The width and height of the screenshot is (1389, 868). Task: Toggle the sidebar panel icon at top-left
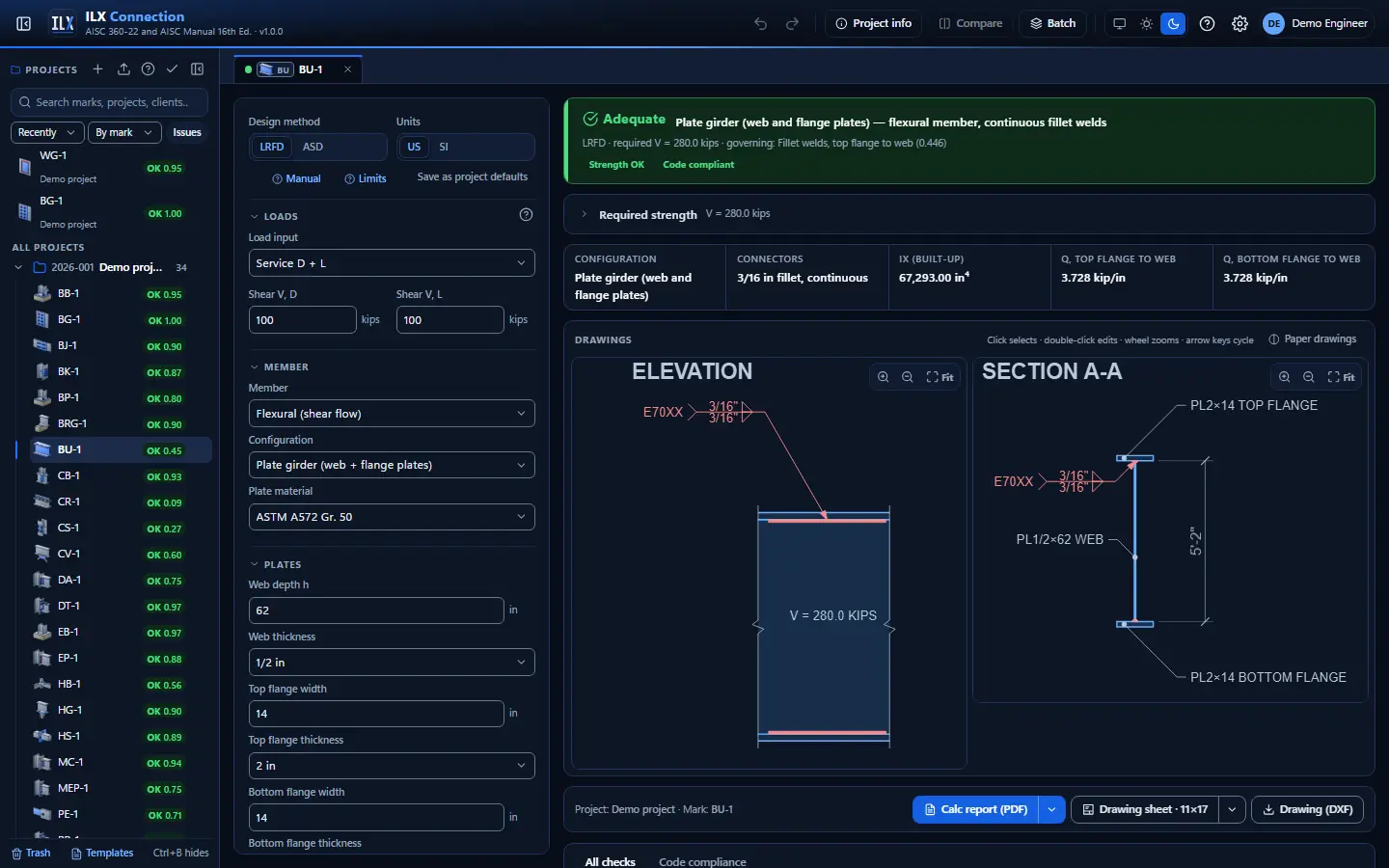click(x=24, y=23)
